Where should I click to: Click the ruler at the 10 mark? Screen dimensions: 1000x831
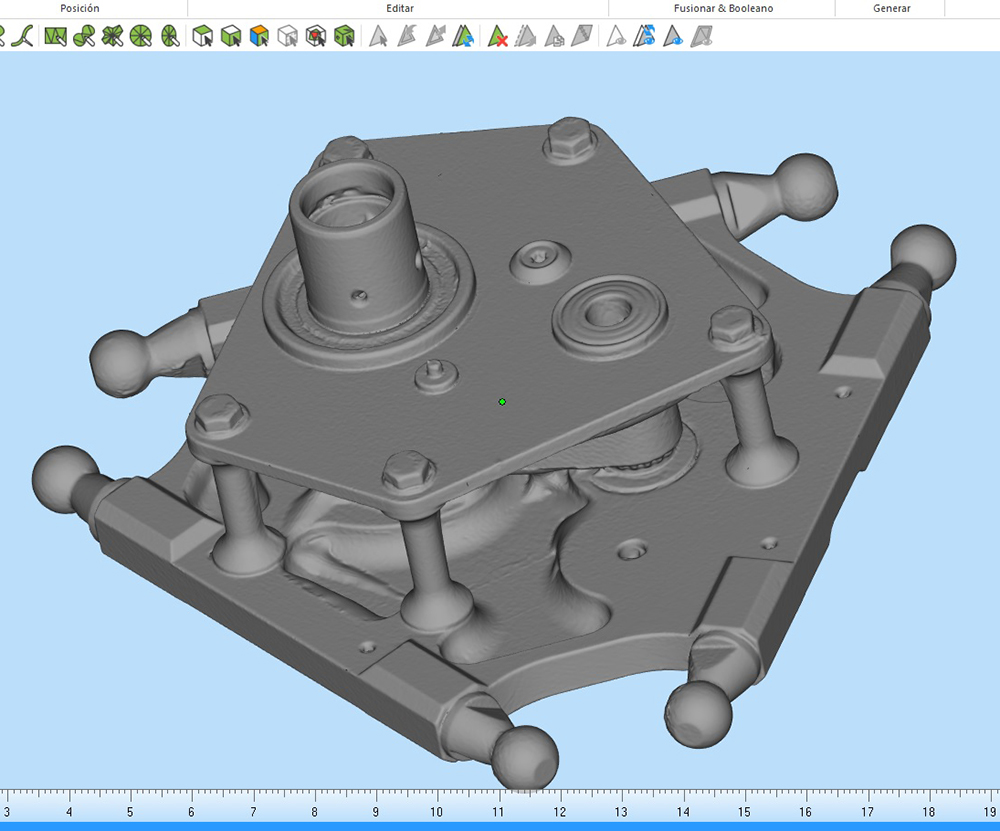(x=437, y=805)
